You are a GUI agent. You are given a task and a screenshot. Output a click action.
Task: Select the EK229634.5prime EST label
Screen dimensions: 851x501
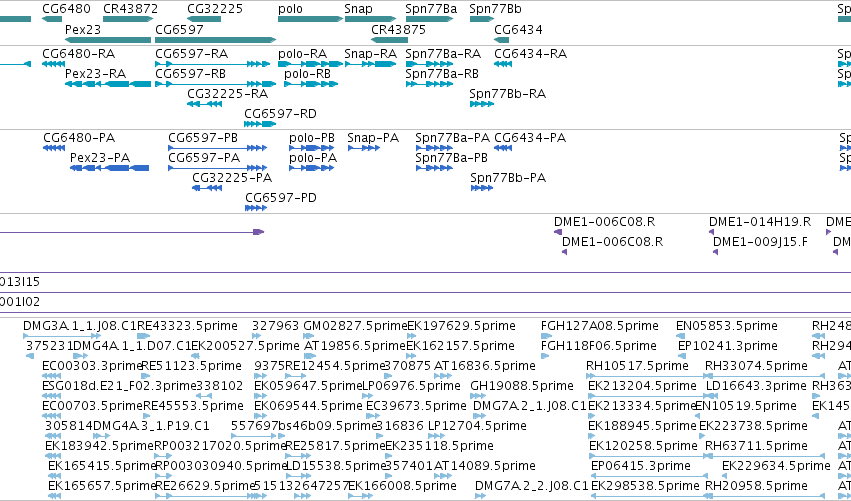pos(776,466)
